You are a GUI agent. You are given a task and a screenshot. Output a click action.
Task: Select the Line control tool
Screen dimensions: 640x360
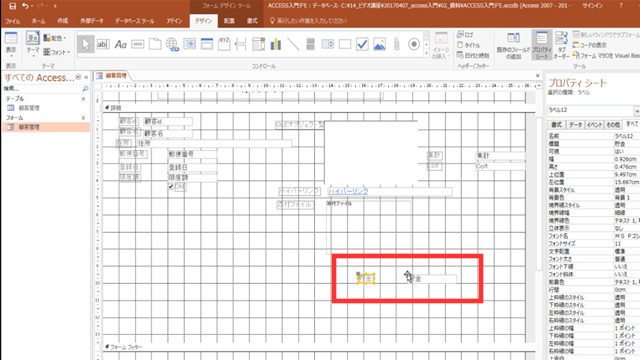click(293, 44)
